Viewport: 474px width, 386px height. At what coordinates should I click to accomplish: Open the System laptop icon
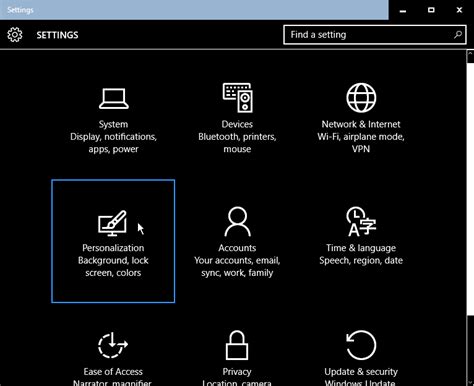(114, 98)
